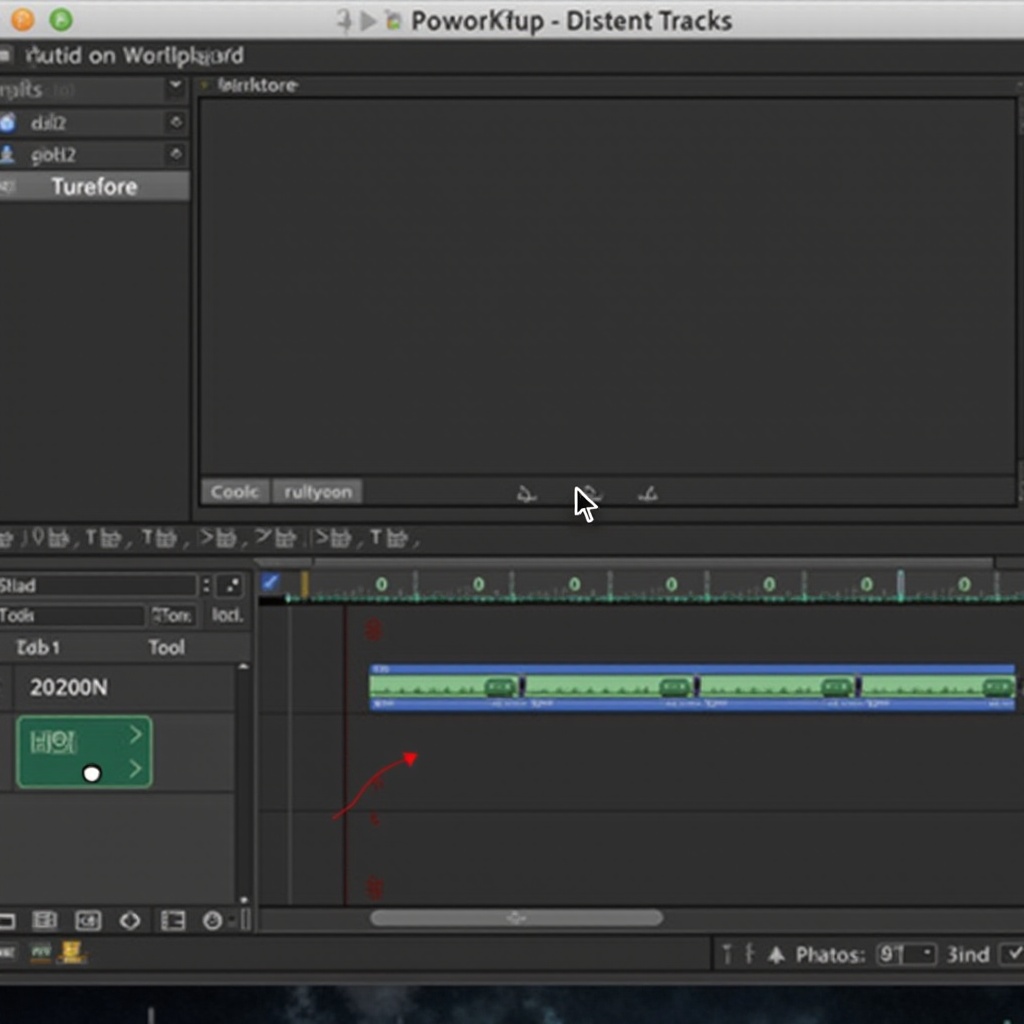Screen dimensions: 1024x1024
Task: Expand the dil2 entry in the left panel
Action: point(176,122)
